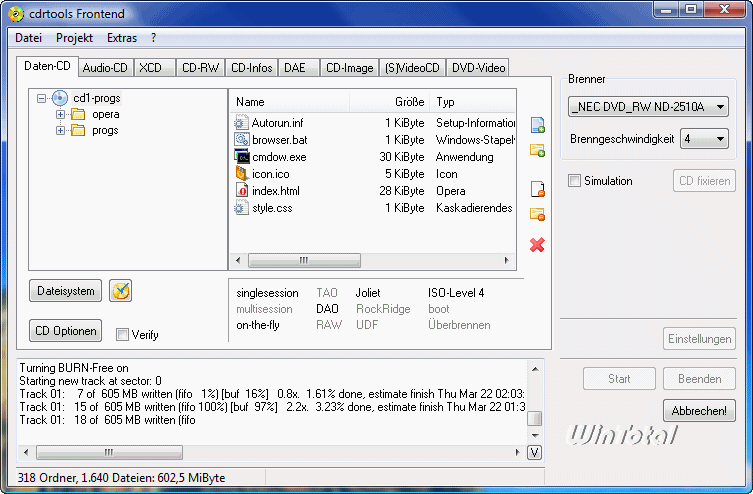Viewport: 753px width, 494px height.
Task: Click the log scroll-up arrow
Action: (535, 369)
